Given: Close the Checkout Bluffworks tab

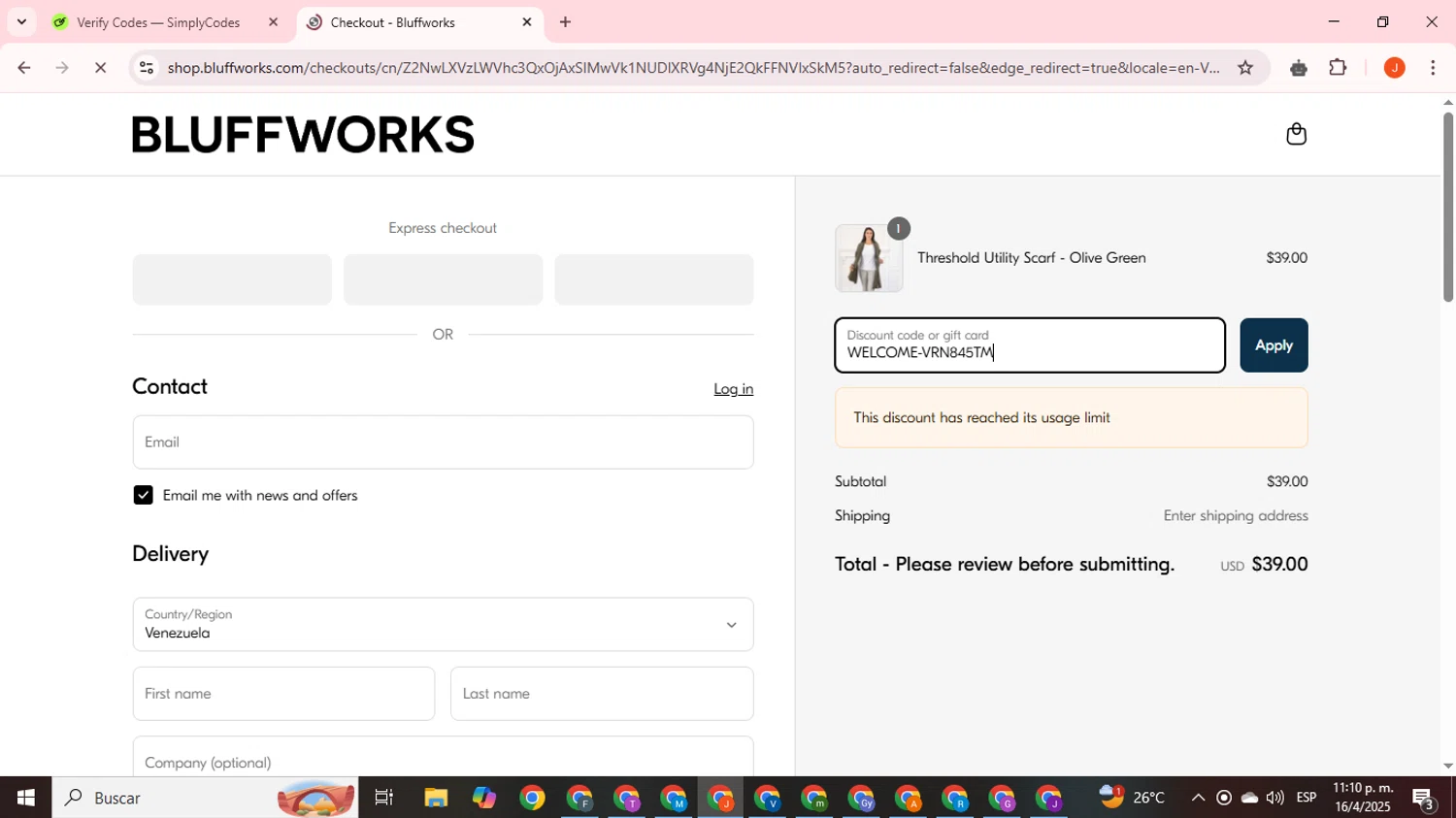Looking at the screenshot, I should pos(527,21).
